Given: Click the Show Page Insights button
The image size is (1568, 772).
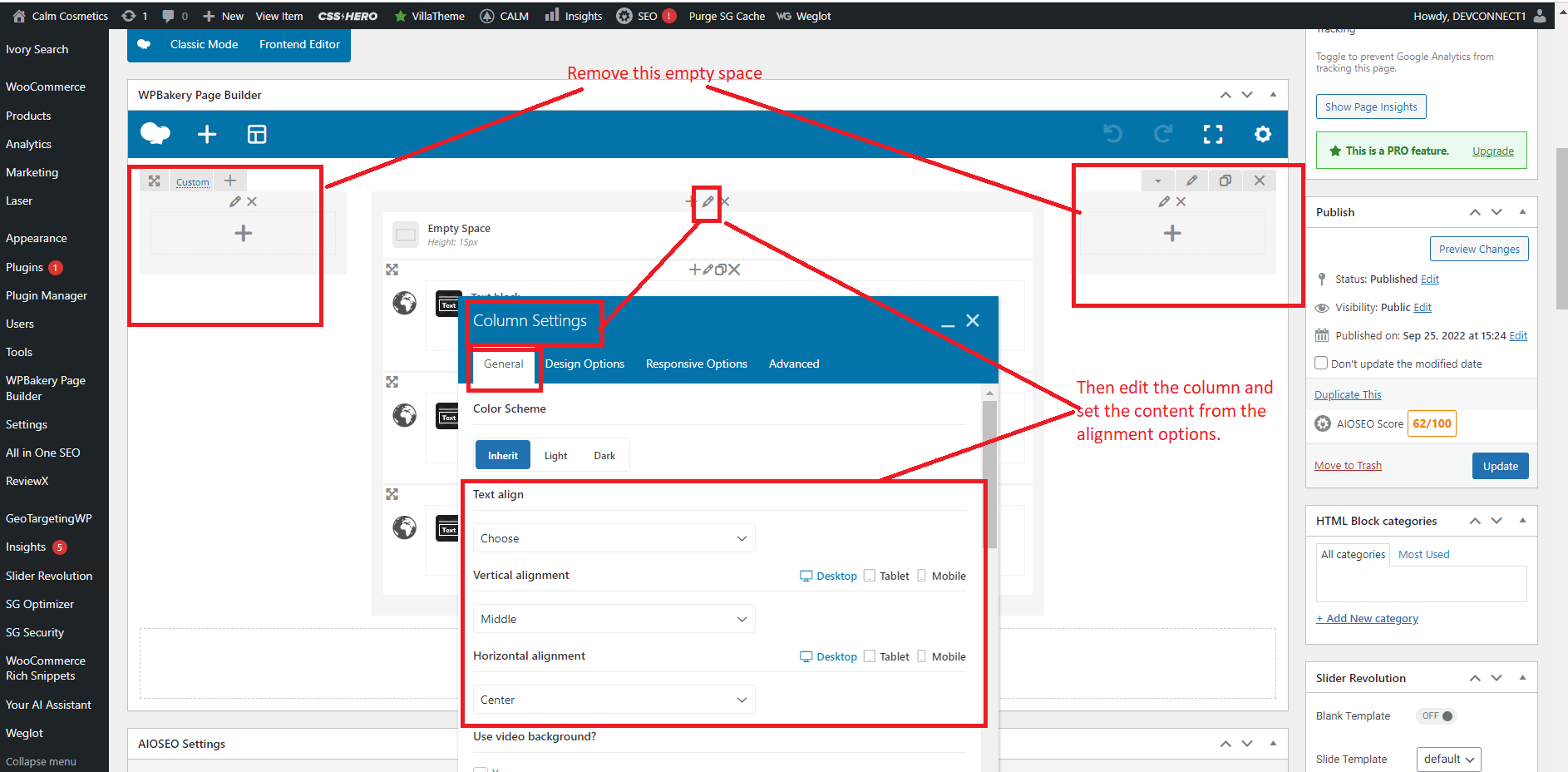Looking at the screenshot, I should 1371,106.
